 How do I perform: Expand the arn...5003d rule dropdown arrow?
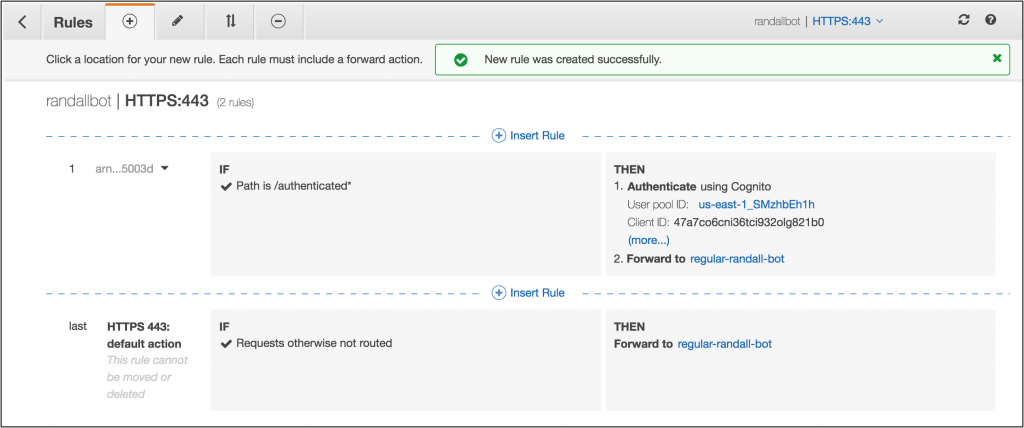point(165,168)
